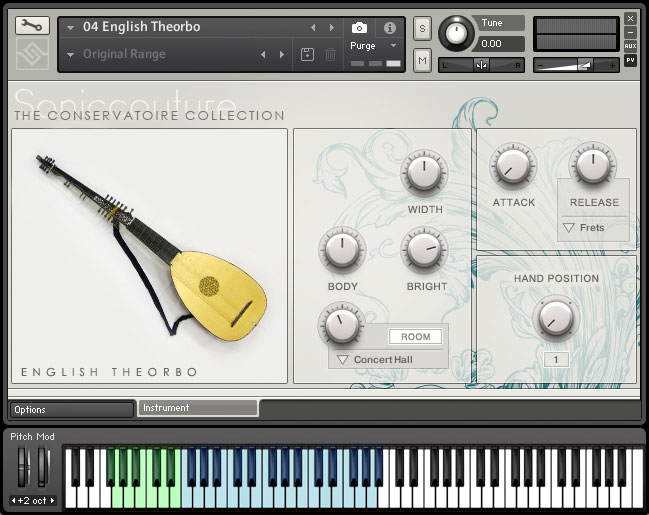
Task: Close the instrument with the X button
Action: (630, 18)
